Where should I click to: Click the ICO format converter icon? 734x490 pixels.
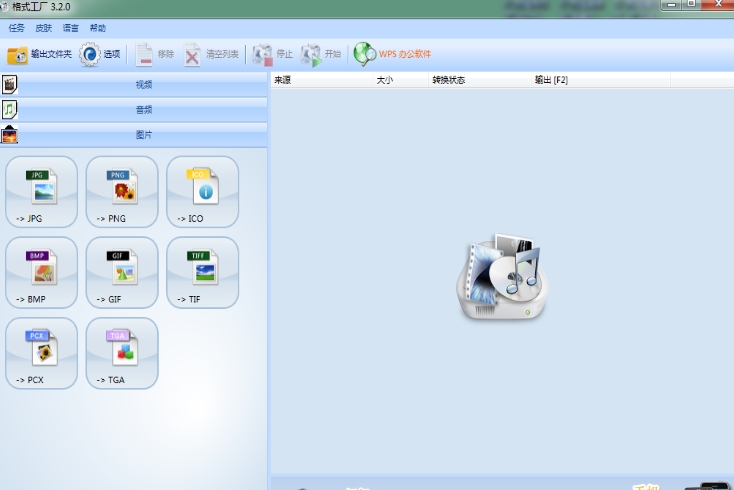pyautogui.click(x=203, y=192)
